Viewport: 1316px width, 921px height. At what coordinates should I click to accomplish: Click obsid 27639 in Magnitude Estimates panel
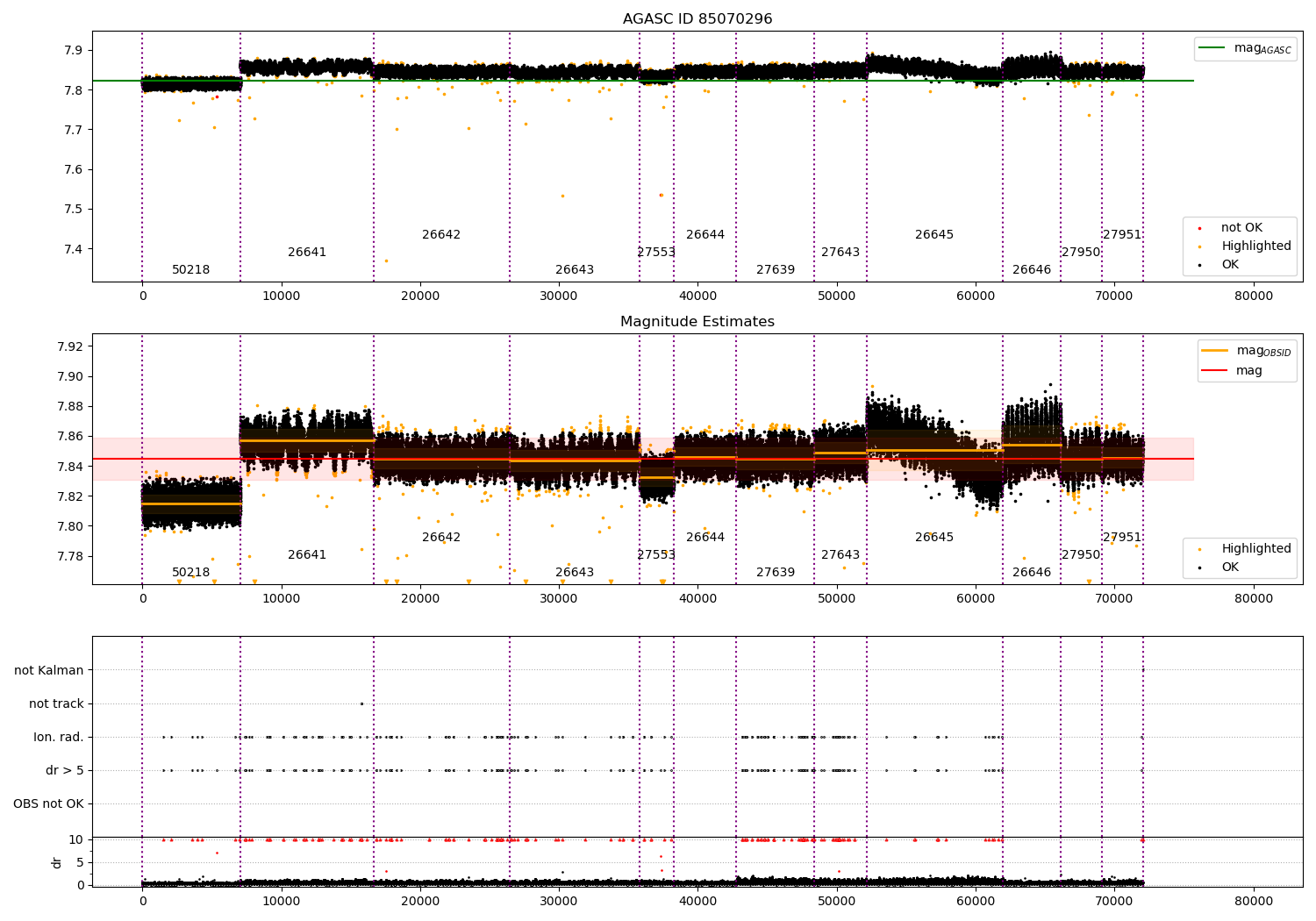776,572
